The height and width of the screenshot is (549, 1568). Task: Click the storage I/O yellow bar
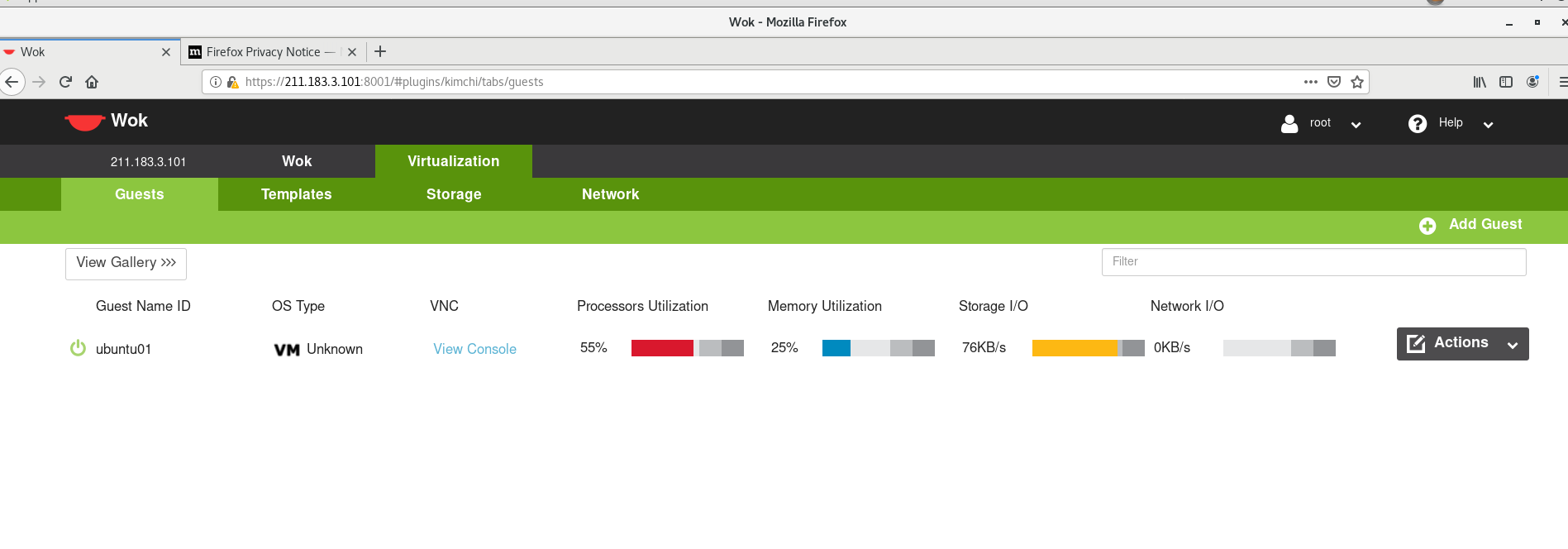(1075, 348)
